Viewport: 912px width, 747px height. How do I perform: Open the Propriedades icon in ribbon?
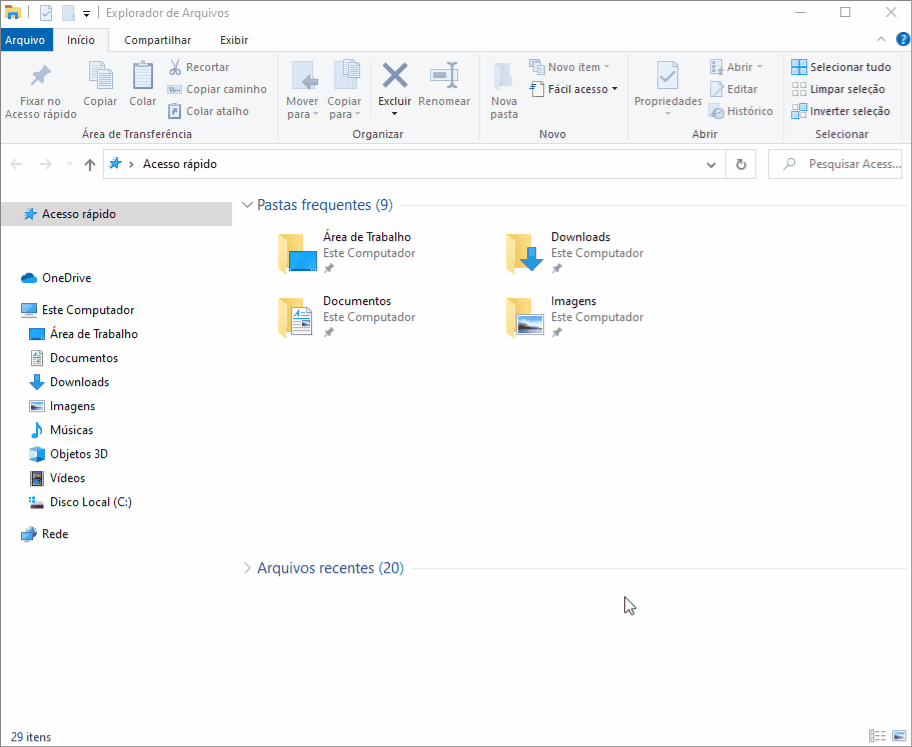click(x=667, y=76)
